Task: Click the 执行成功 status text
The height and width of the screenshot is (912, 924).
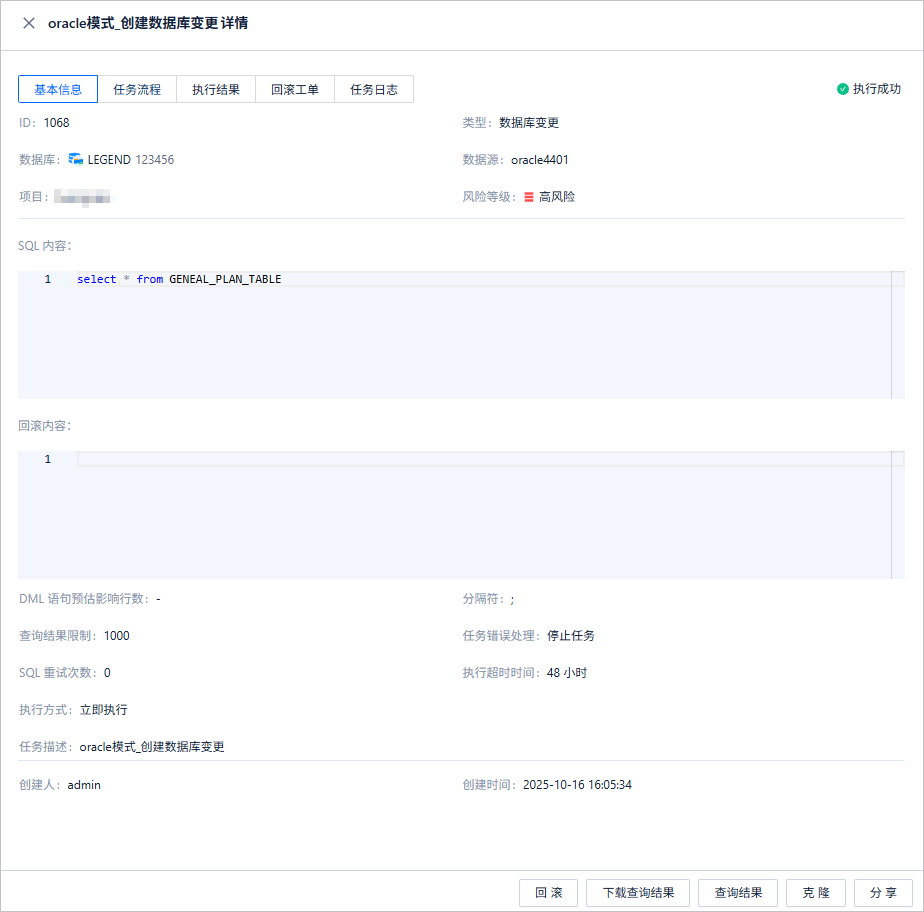Action: (x=877, y=89)
